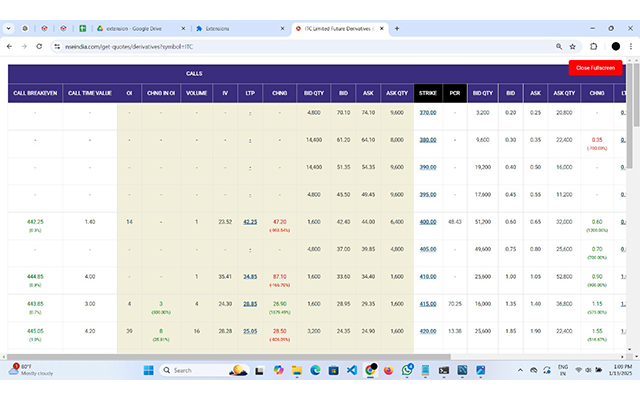Open the clock showing 1:09 PM

620,370
